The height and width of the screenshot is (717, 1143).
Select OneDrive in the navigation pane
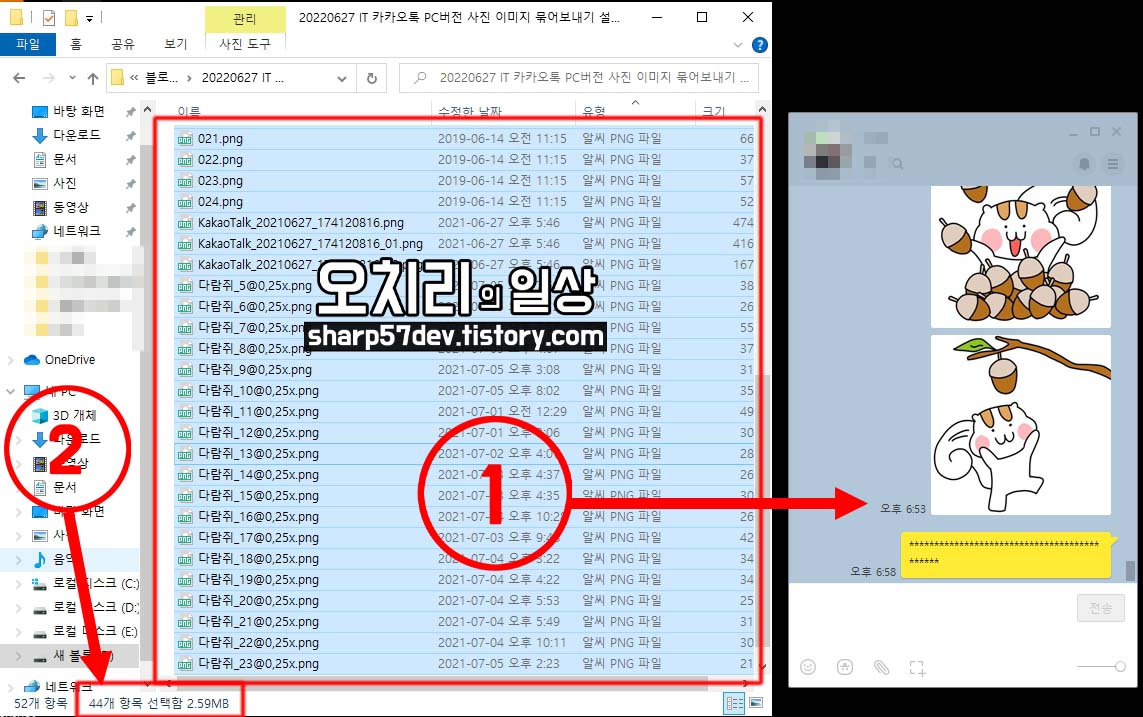pos(69,360)
